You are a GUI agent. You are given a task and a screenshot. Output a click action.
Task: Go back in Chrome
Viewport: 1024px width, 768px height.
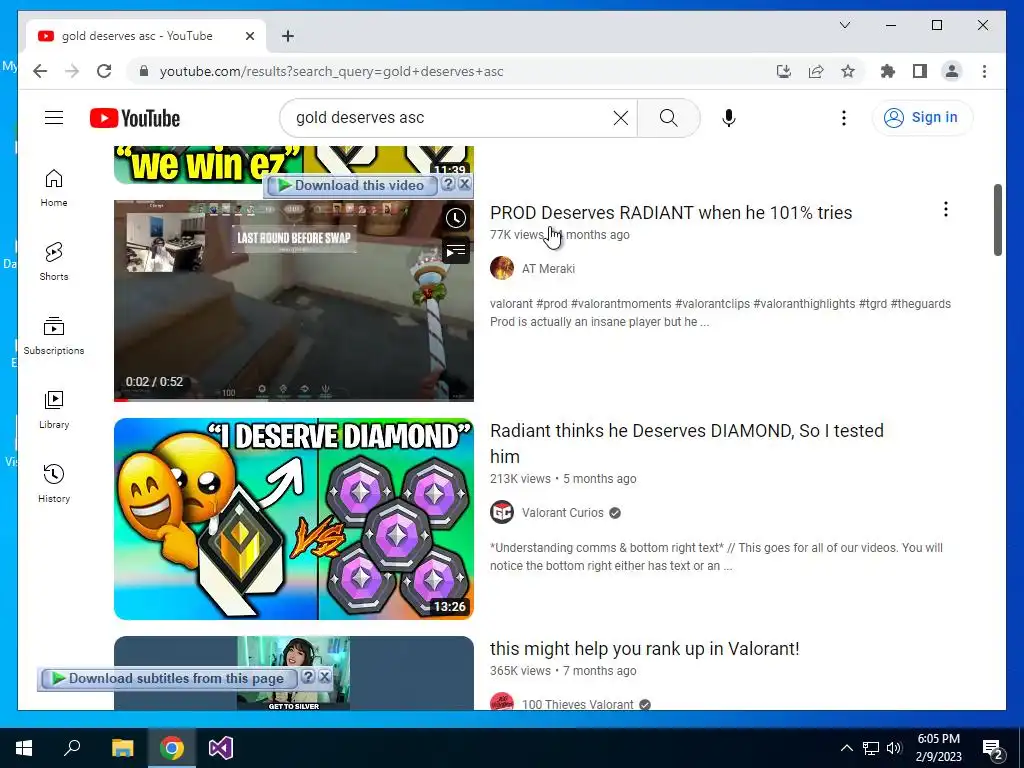coord(40,71)
